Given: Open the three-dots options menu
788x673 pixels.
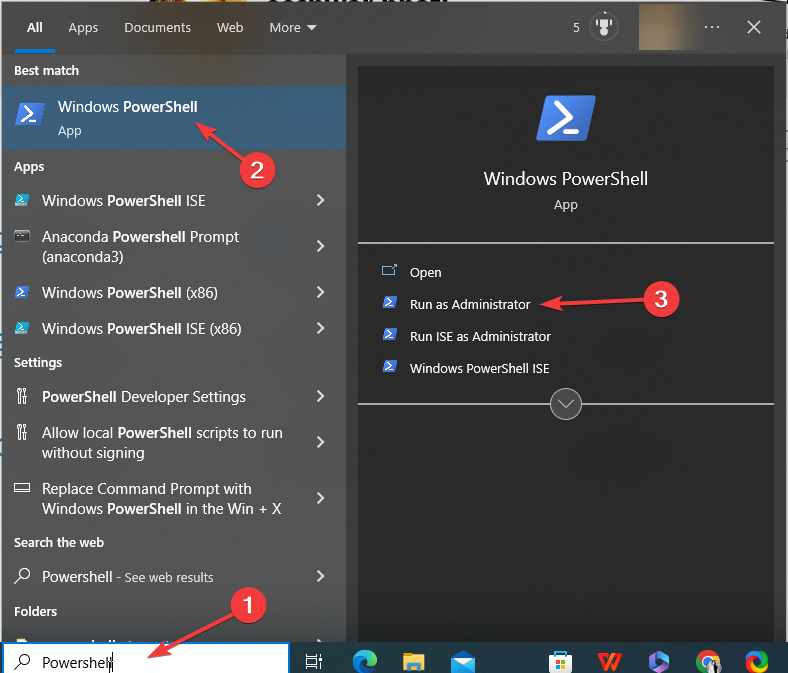Looking at the screenshot, I should pos(712,28).
